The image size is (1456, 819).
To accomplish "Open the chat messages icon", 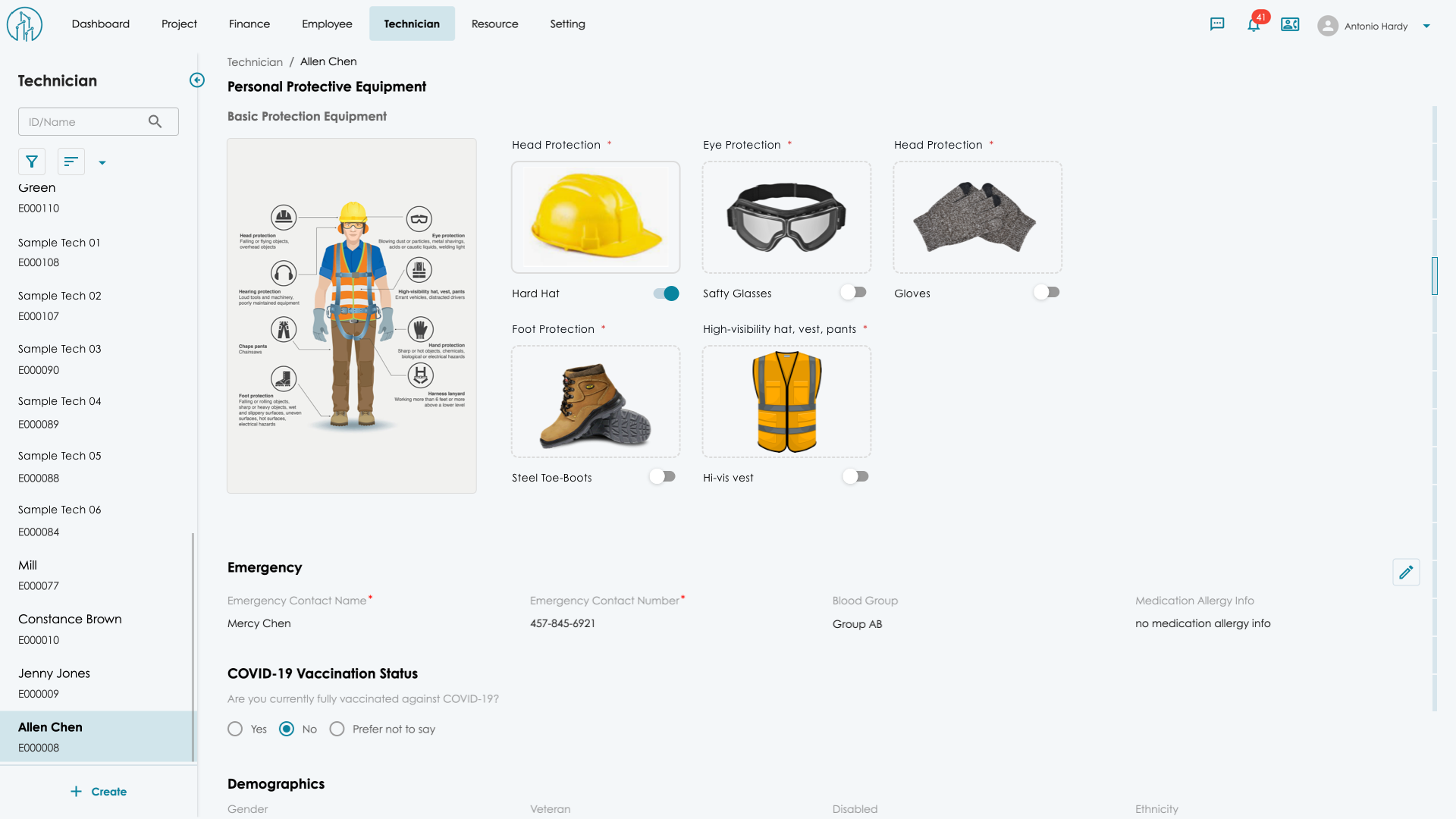I will coord(1217,24).
